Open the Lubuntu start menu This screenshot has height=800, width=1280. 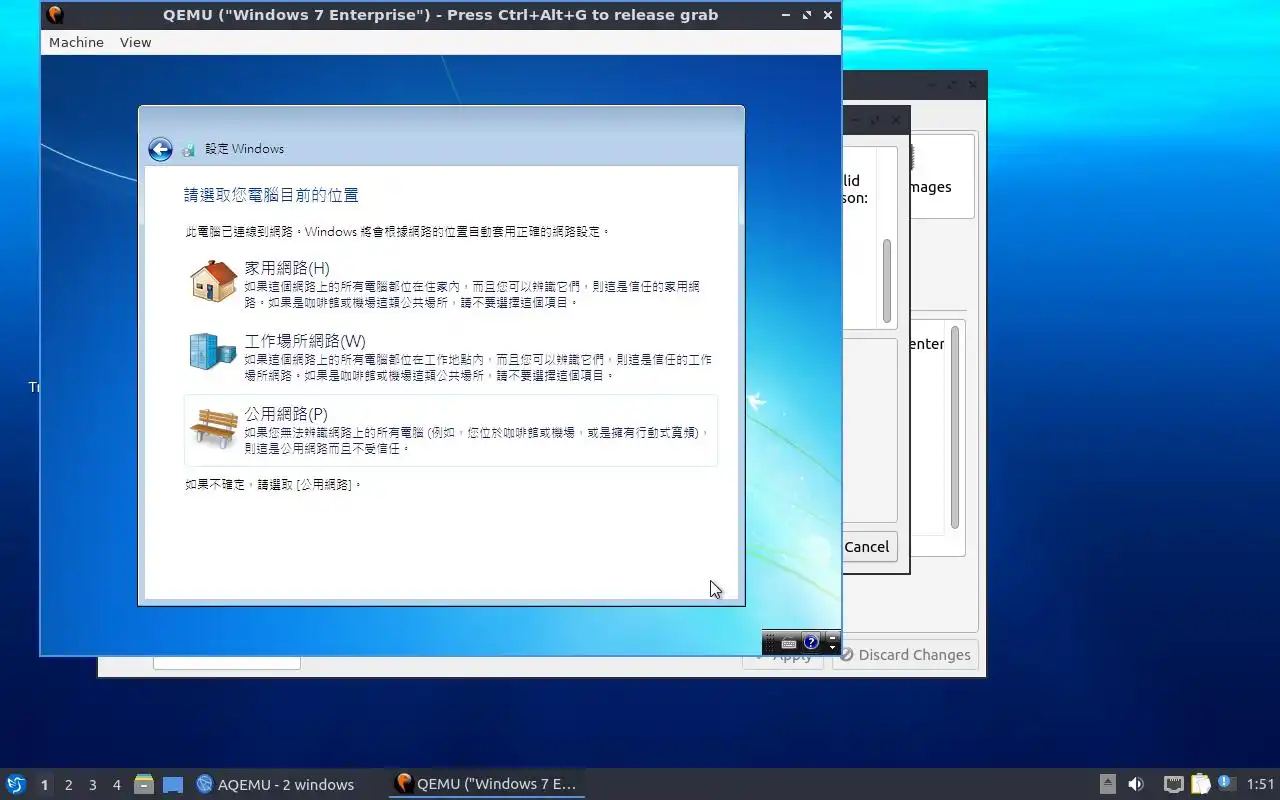16,784
